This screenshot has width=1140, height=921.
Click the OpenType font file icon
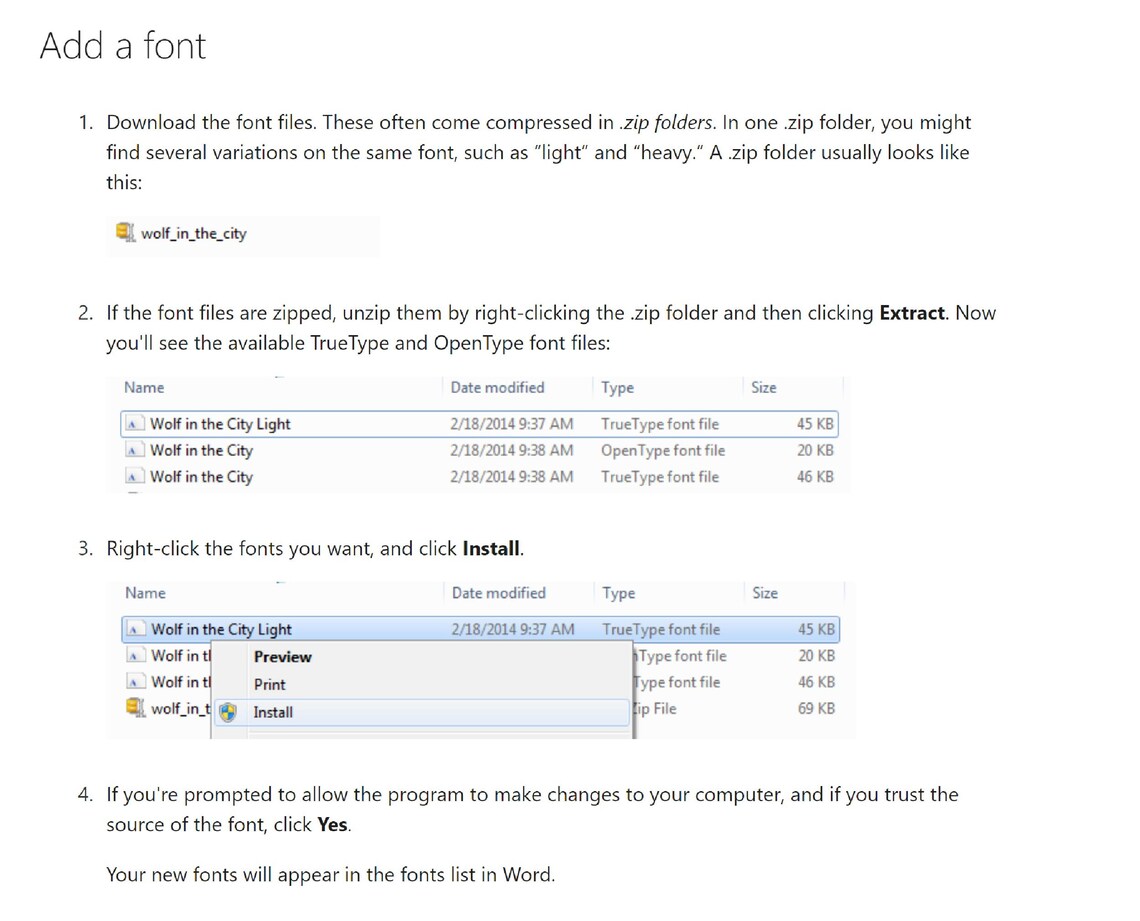pyautogui.click(x=134, y=451)
